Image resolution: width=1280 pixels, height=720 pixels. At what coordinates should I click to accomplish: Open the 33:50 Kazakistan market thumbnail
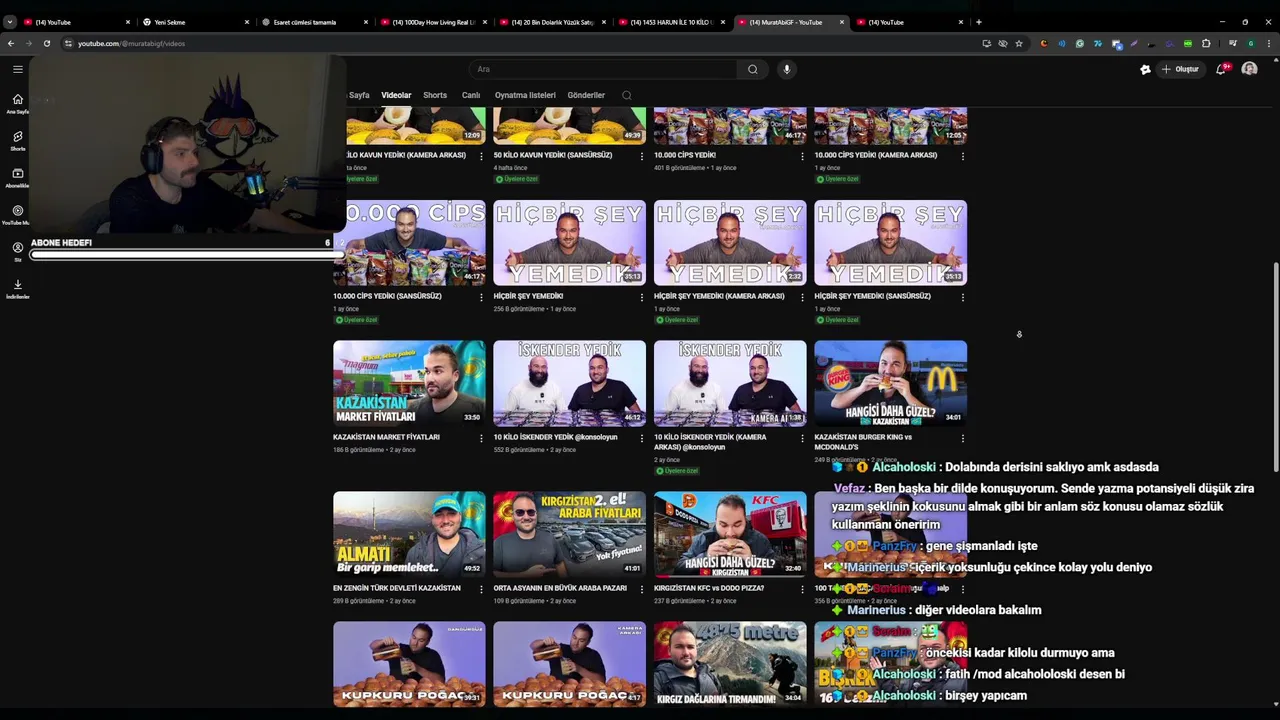pos(409,383)
